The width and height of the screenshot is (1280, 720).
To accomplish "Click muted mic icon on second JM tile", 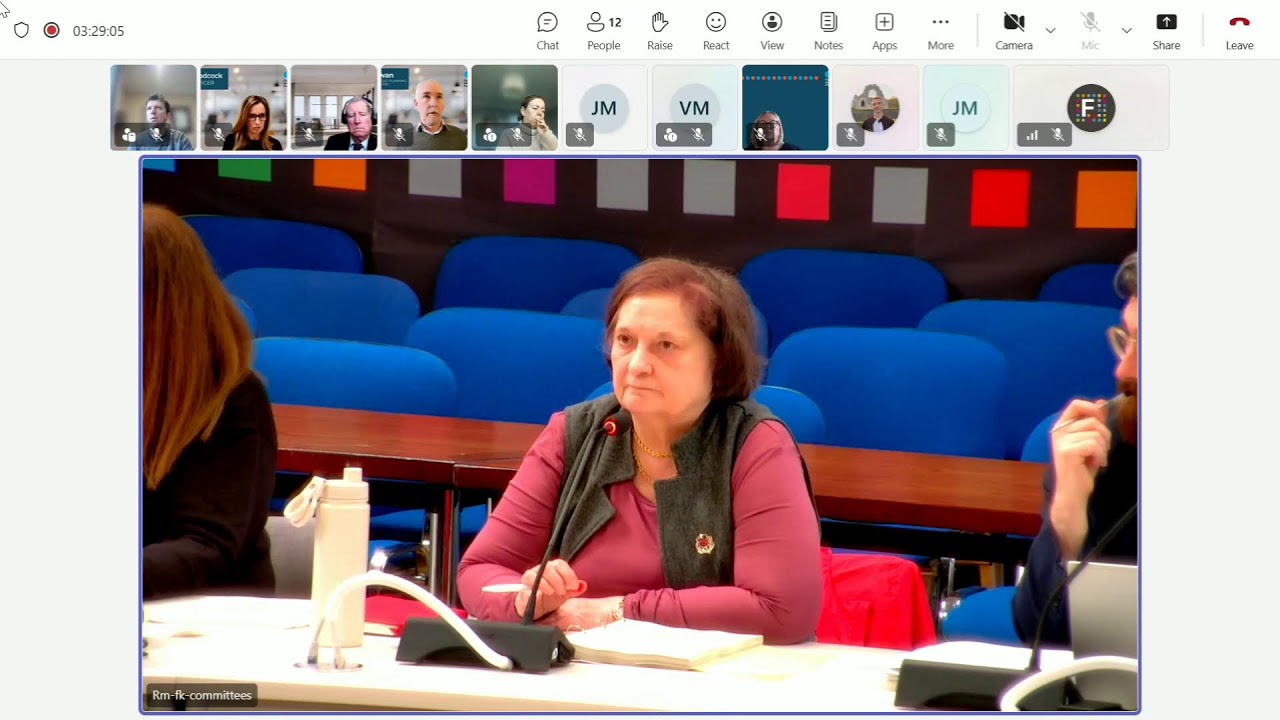I will (x=941, y=135).
